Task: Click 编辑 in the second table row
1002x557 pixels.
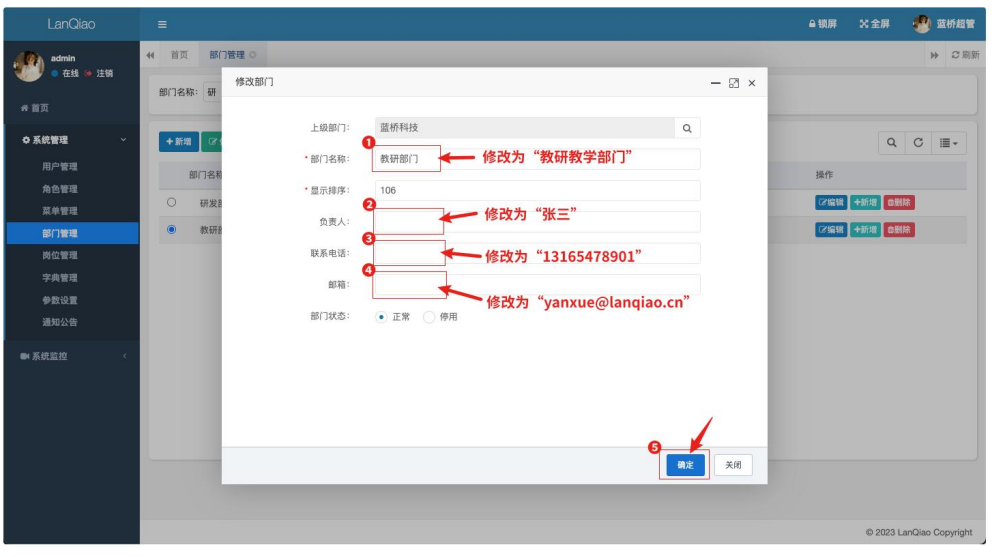Action: [x=831, y=229]
